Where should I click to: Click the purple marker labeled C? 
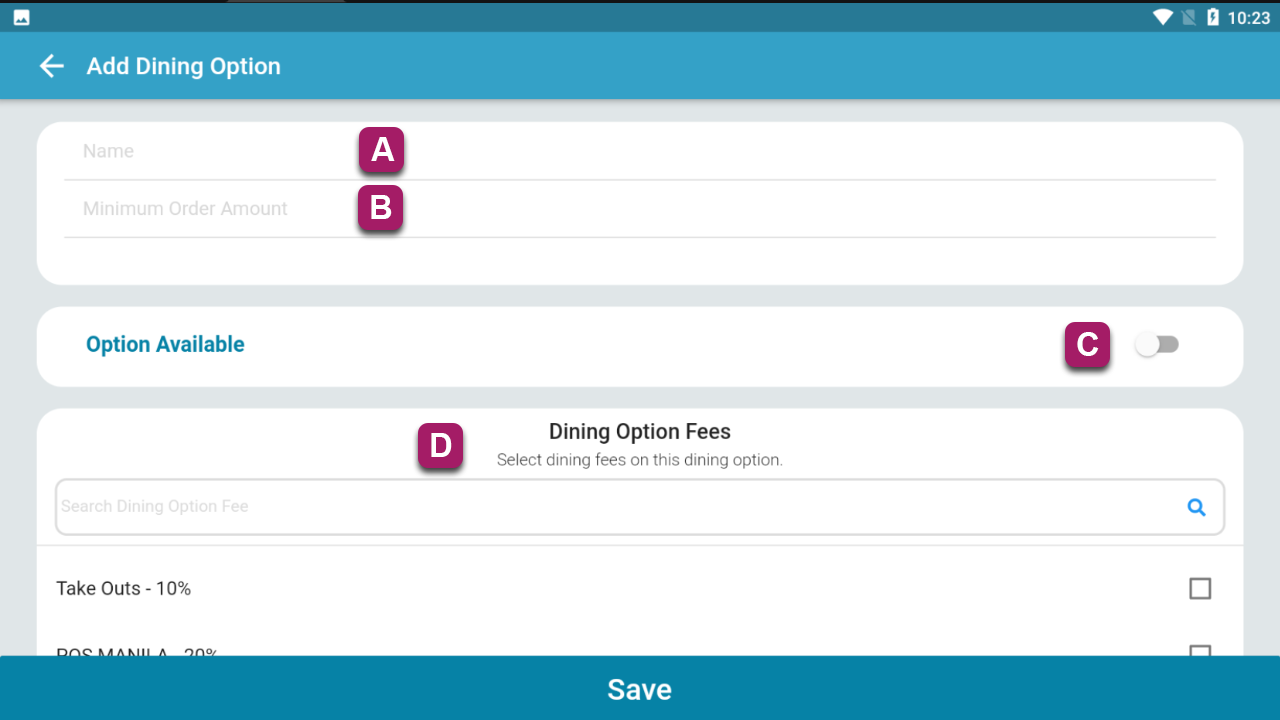1087,345
